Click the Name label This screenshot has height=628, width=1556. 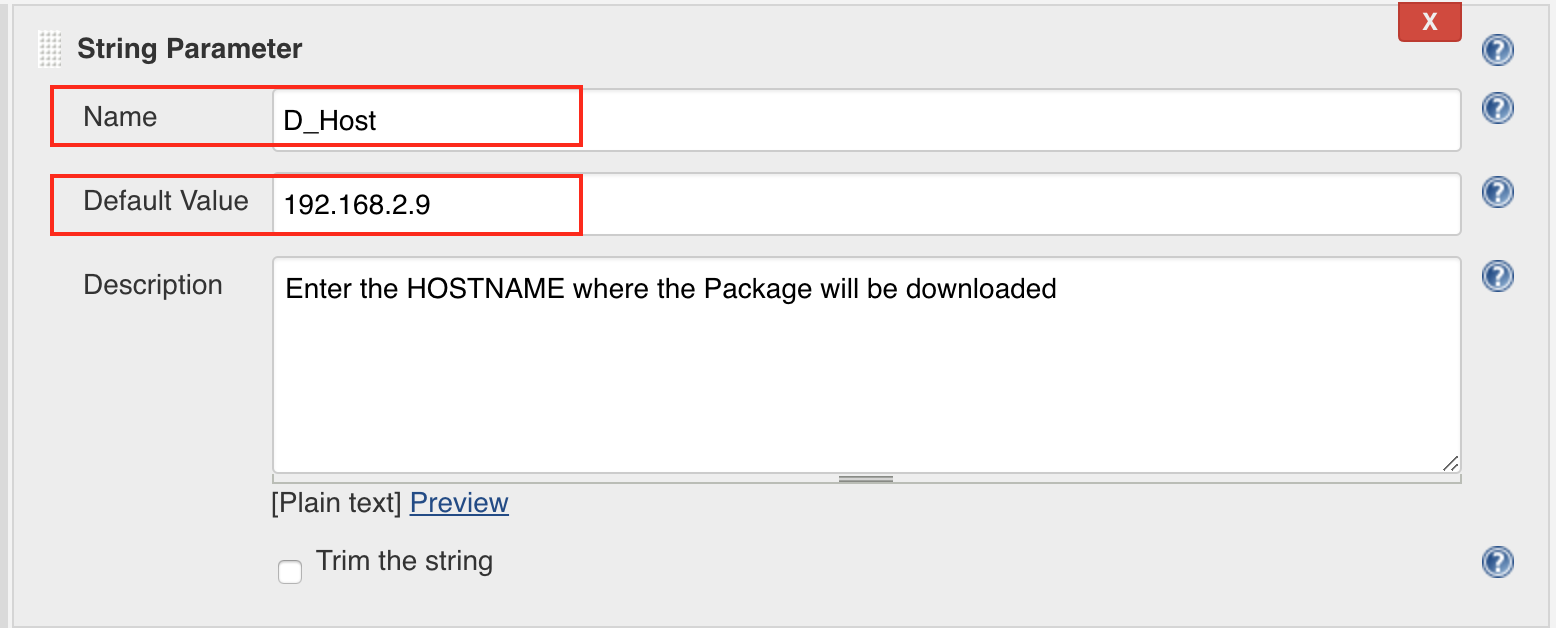120,117
